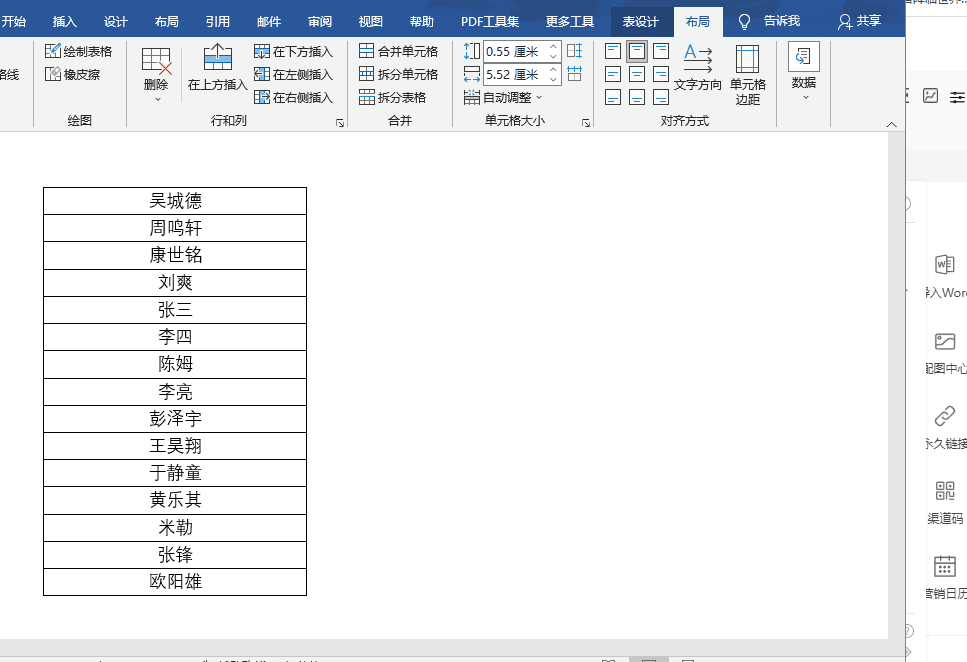Select bottom-left cell alignment option

[611, 97]
